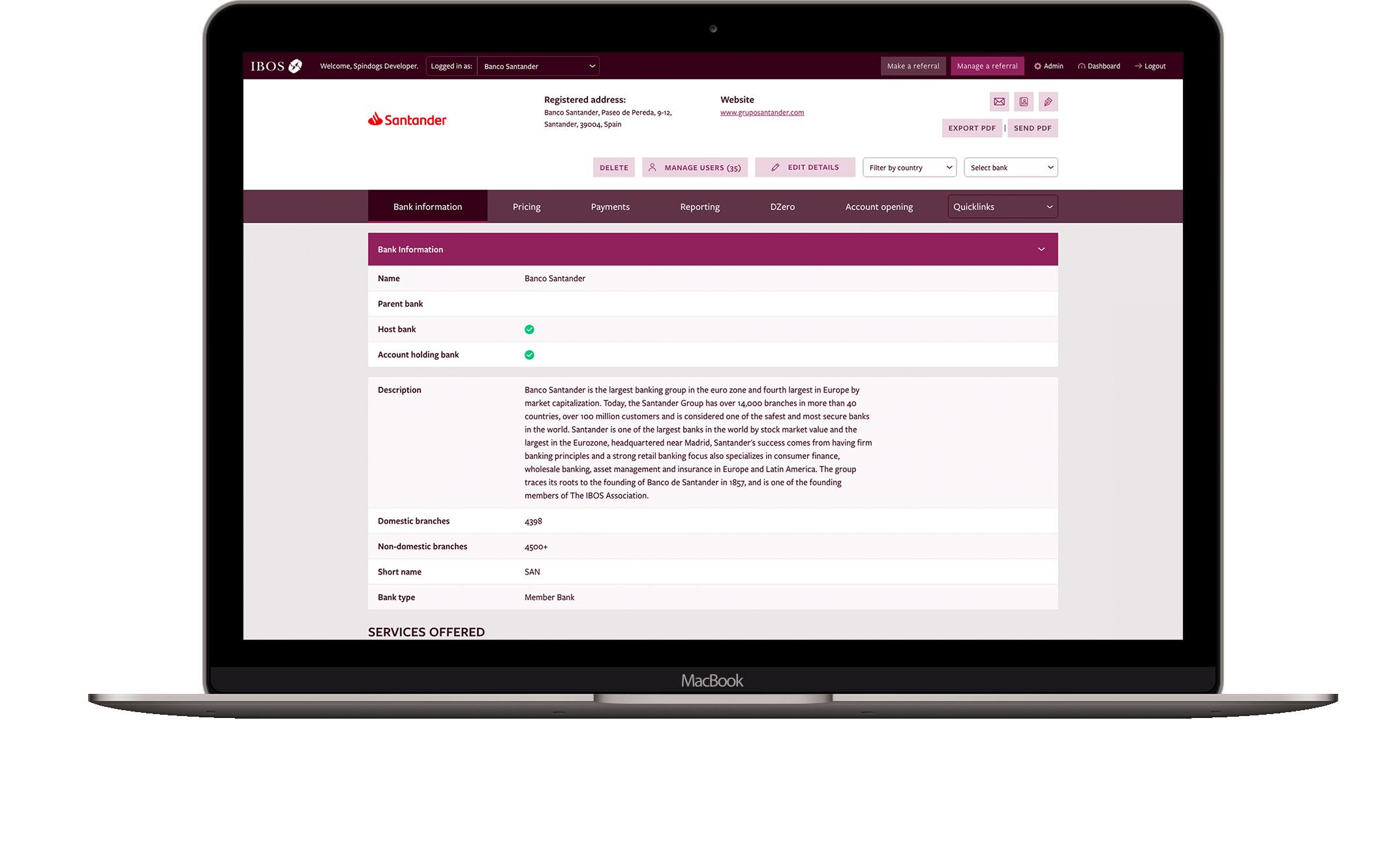Click the envelope email icon
This screenshot has height=868, width=1395.
[x=999, y=102]
